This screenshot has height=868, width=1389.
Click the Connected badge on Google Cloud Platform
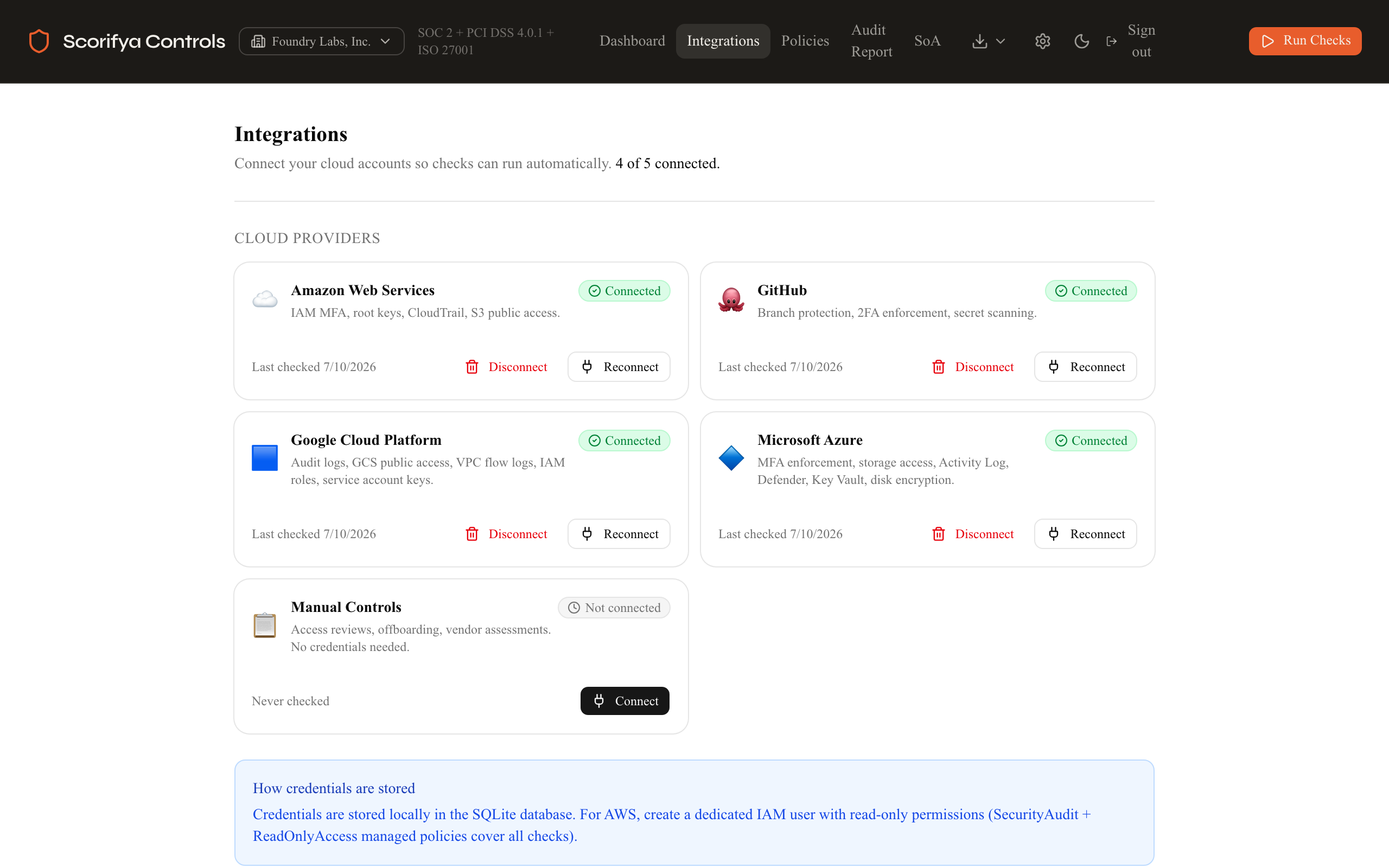(624, 441)
